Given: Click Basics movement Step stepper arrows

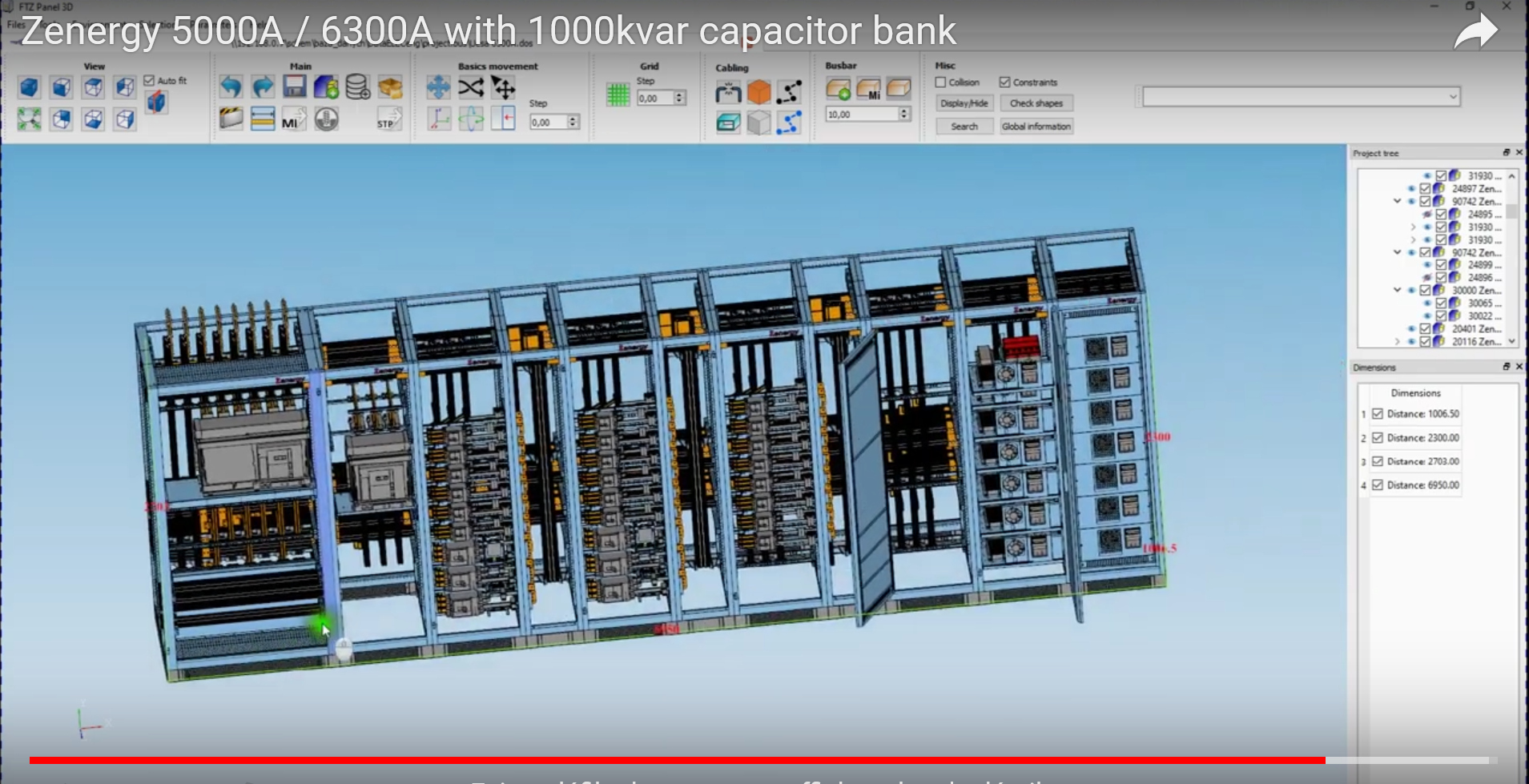Looking at the screenshot, I should pyautogui.click(x=573, y=122).
